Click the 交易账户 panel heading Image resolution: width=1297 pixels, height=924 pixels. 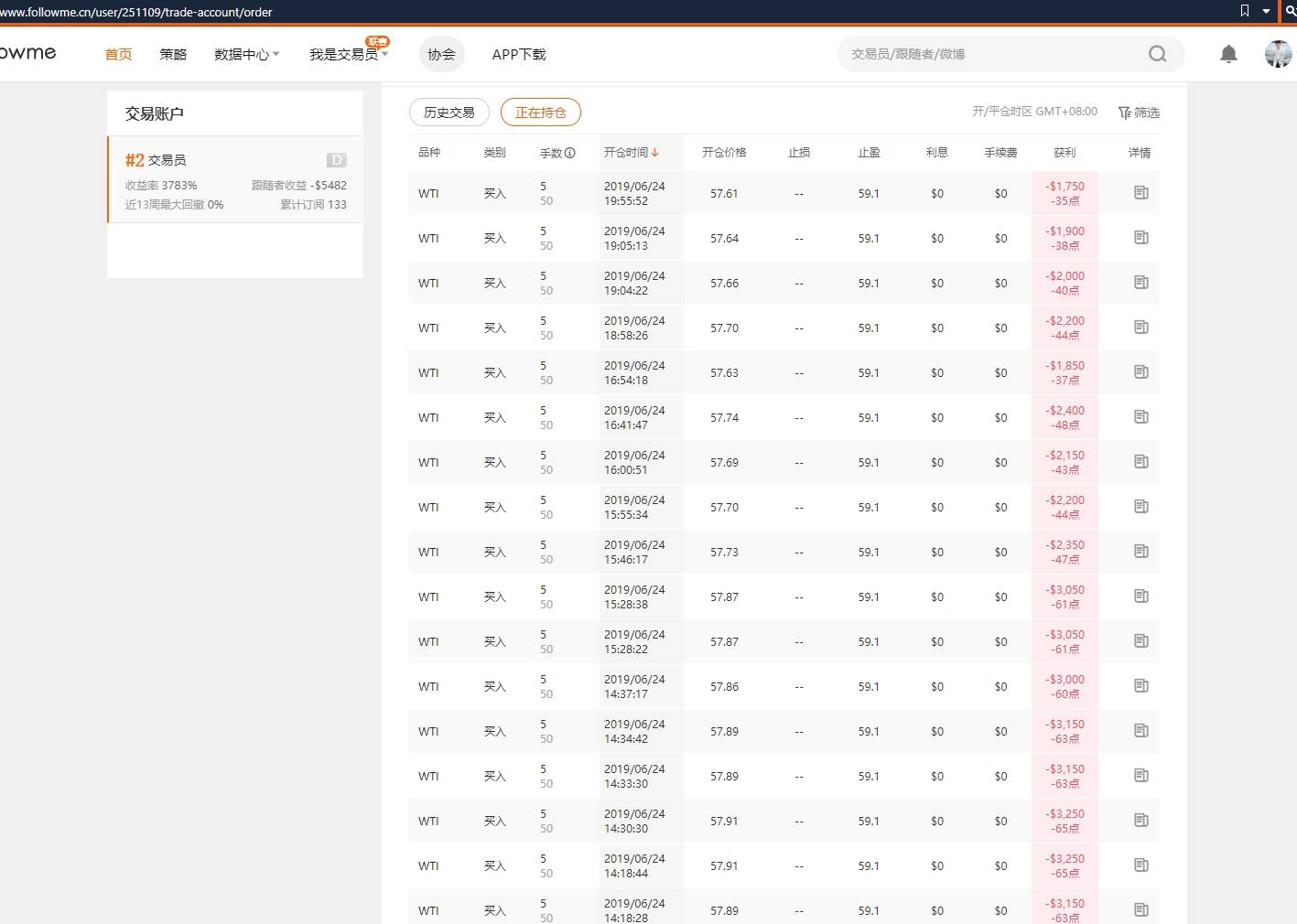pos(155,113)
